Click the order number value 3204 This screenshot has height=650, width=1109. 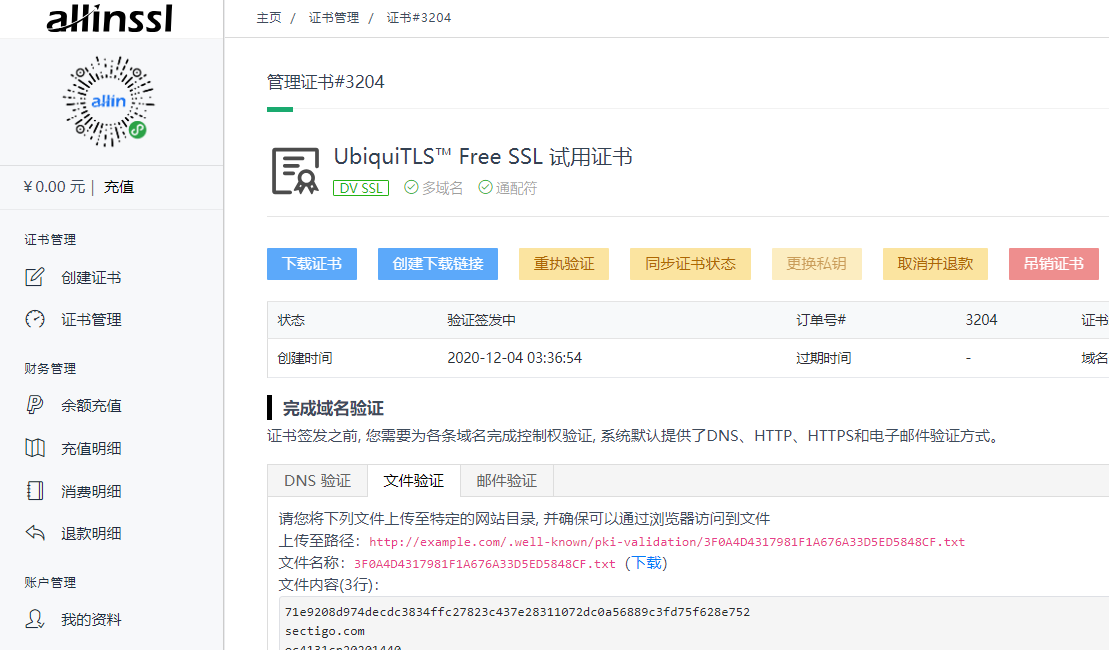click(x=981, y=320)
